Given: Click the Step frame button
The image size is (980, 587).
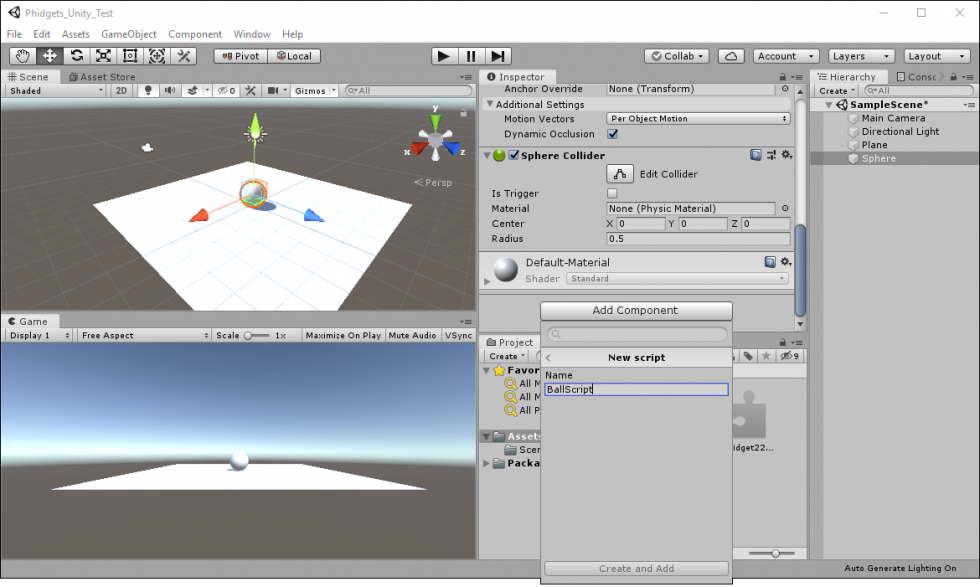Looking at the screenshot, I should 498,56.
